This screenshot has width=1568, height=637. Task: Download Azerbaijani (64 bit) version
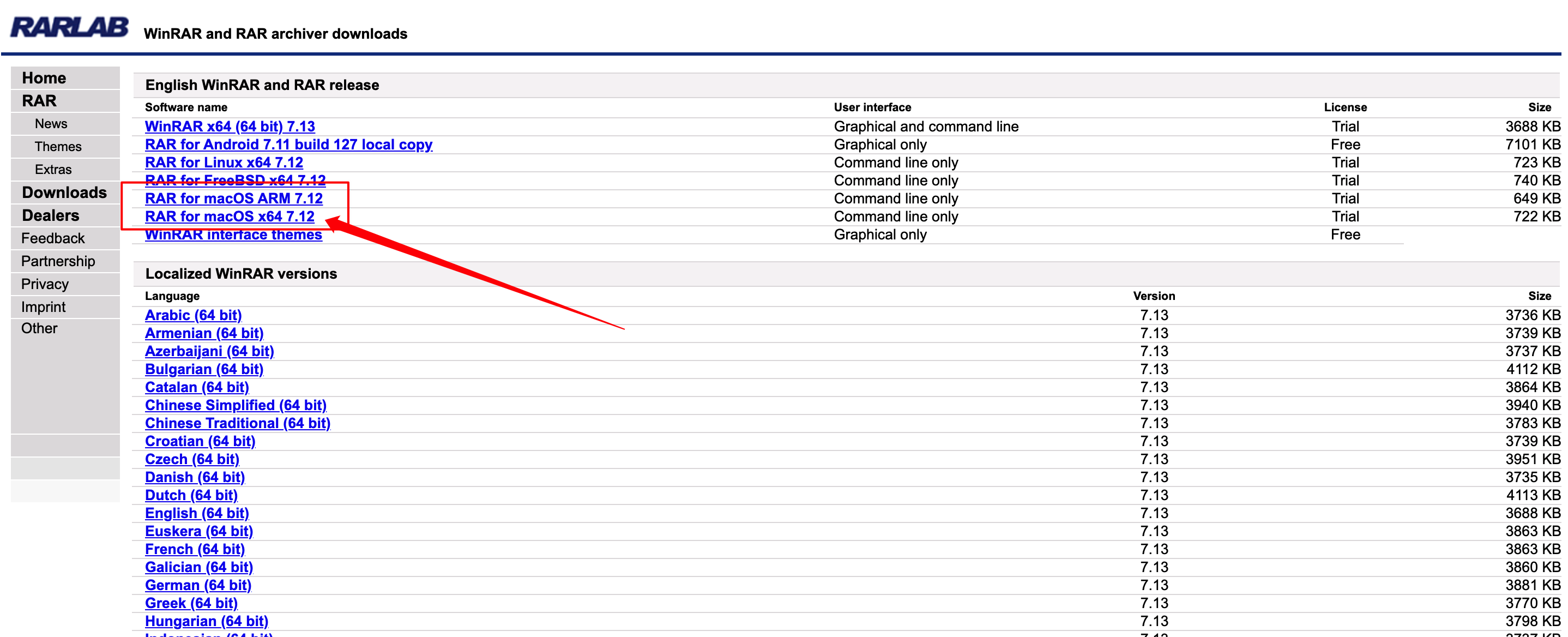pos(209,351)
